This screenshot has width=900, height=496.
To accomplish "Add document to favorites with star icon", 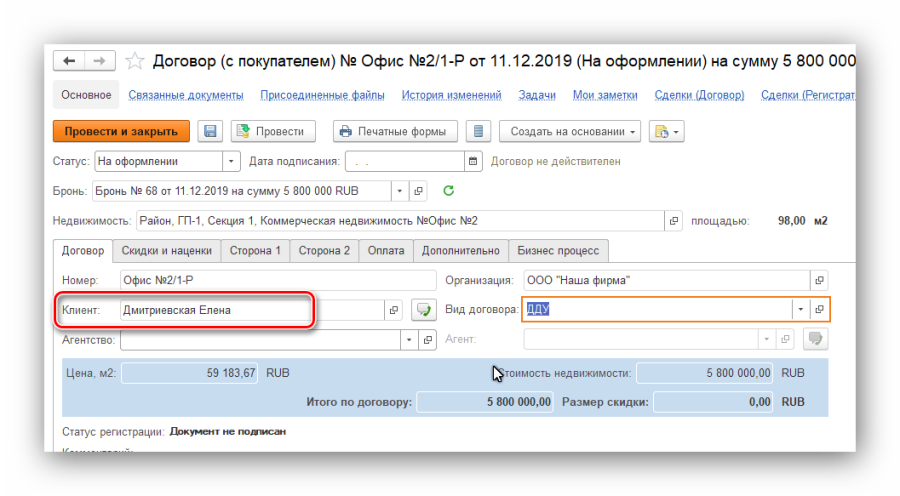I will (x=136, y=61).
